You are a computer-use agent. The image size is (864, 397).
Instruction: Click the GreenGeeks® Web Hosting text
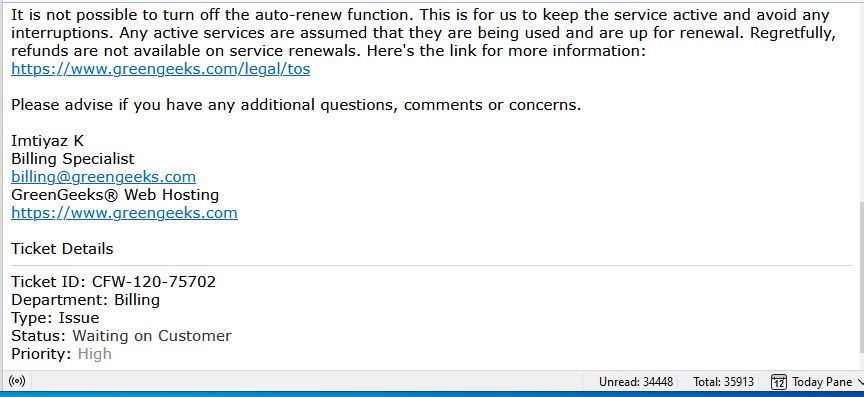pos(115,195)
